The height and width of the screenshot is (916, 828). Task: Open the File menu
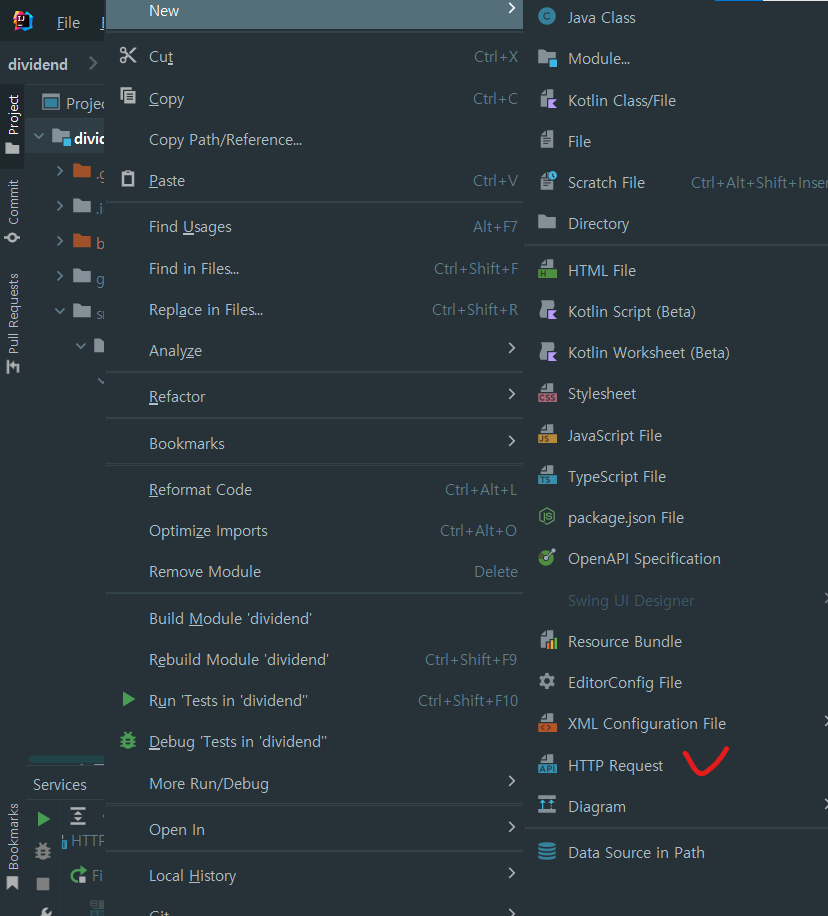67,21
